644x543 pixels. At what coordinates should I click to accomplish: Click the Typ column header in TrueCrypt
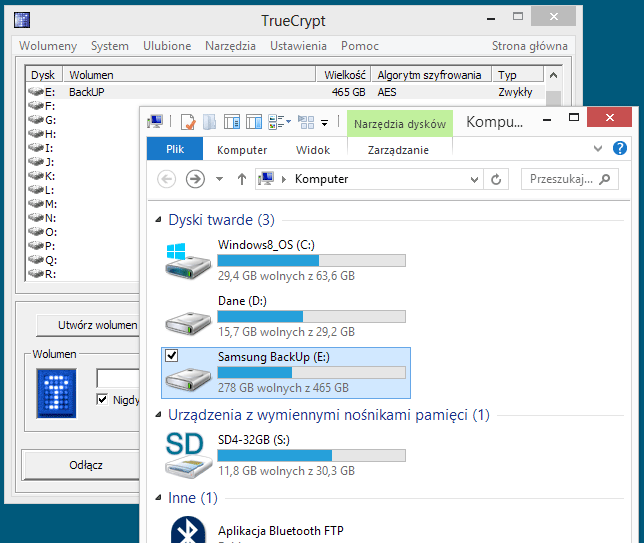[518, 75]
